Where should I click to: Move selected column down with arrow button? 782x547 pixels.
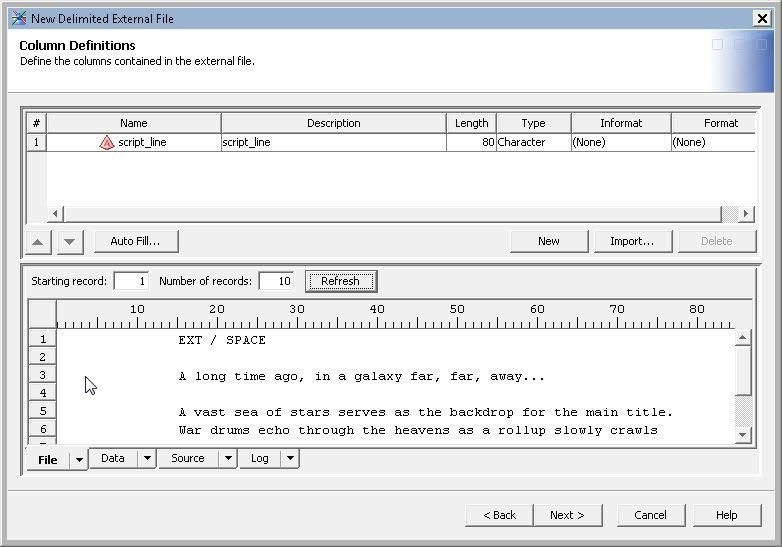click(70, 242)
